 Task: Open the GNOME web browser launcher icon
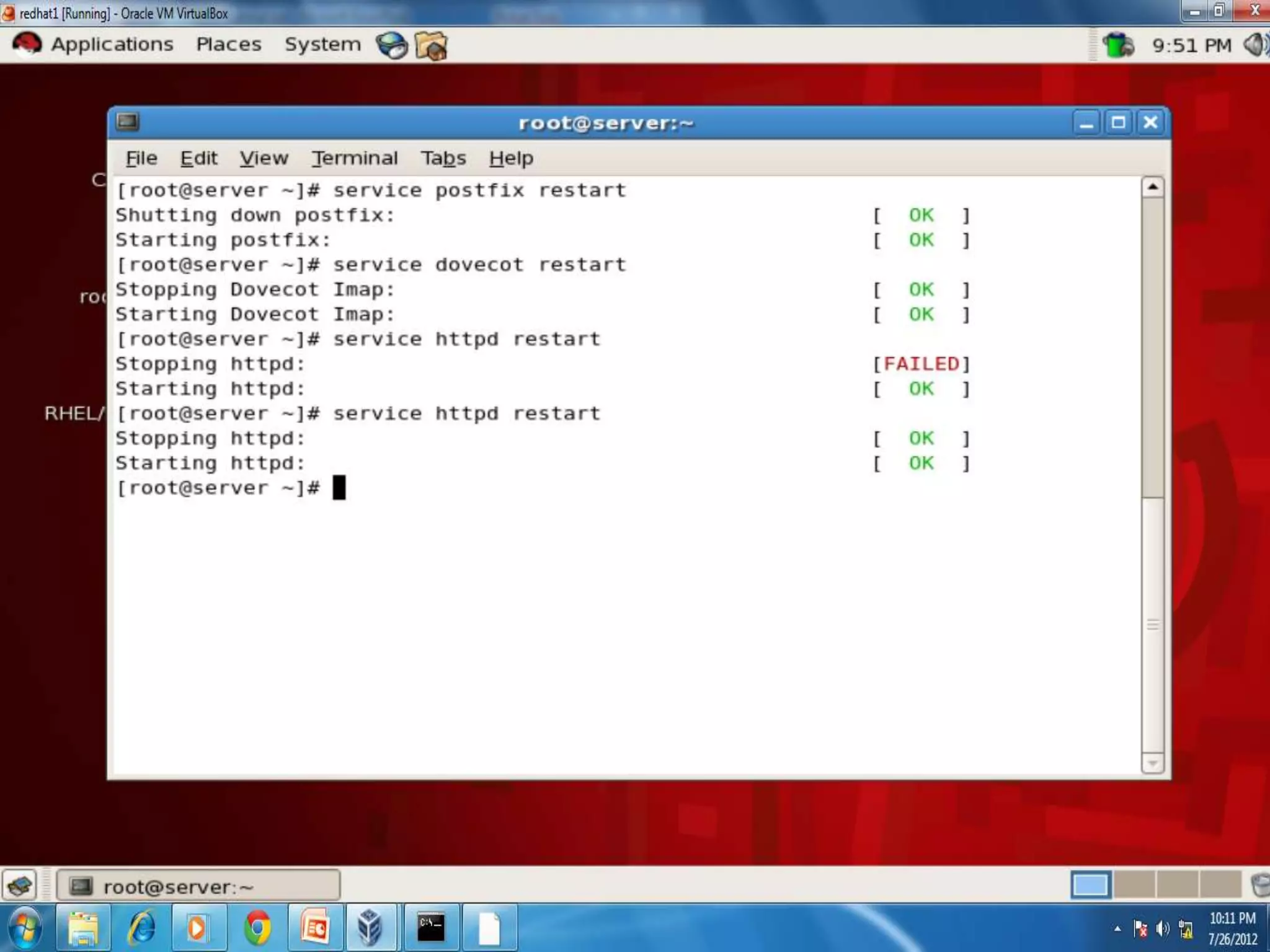[x=391, y=45]
